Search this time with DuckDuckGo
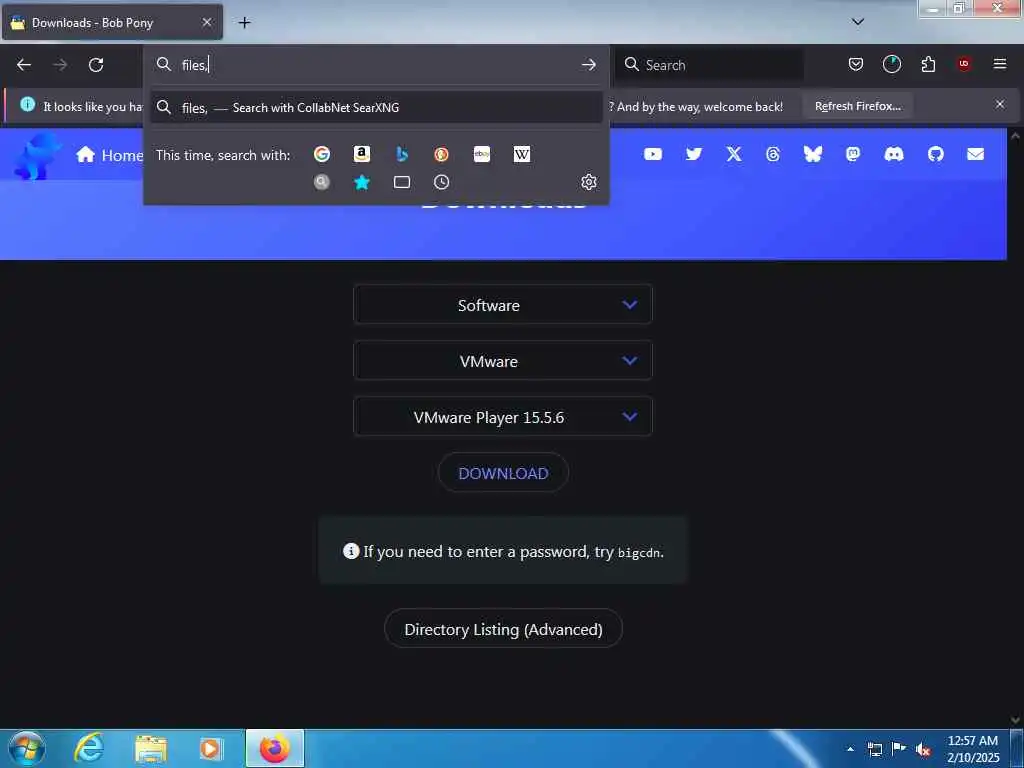Viewport: 1024px width, 768px height. [x=441, y=154]
